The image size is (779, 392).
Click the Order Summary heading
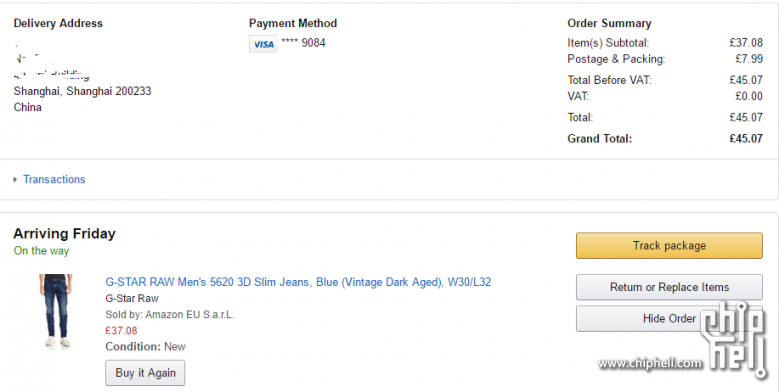pyautogui.click(x=609, y=23)
